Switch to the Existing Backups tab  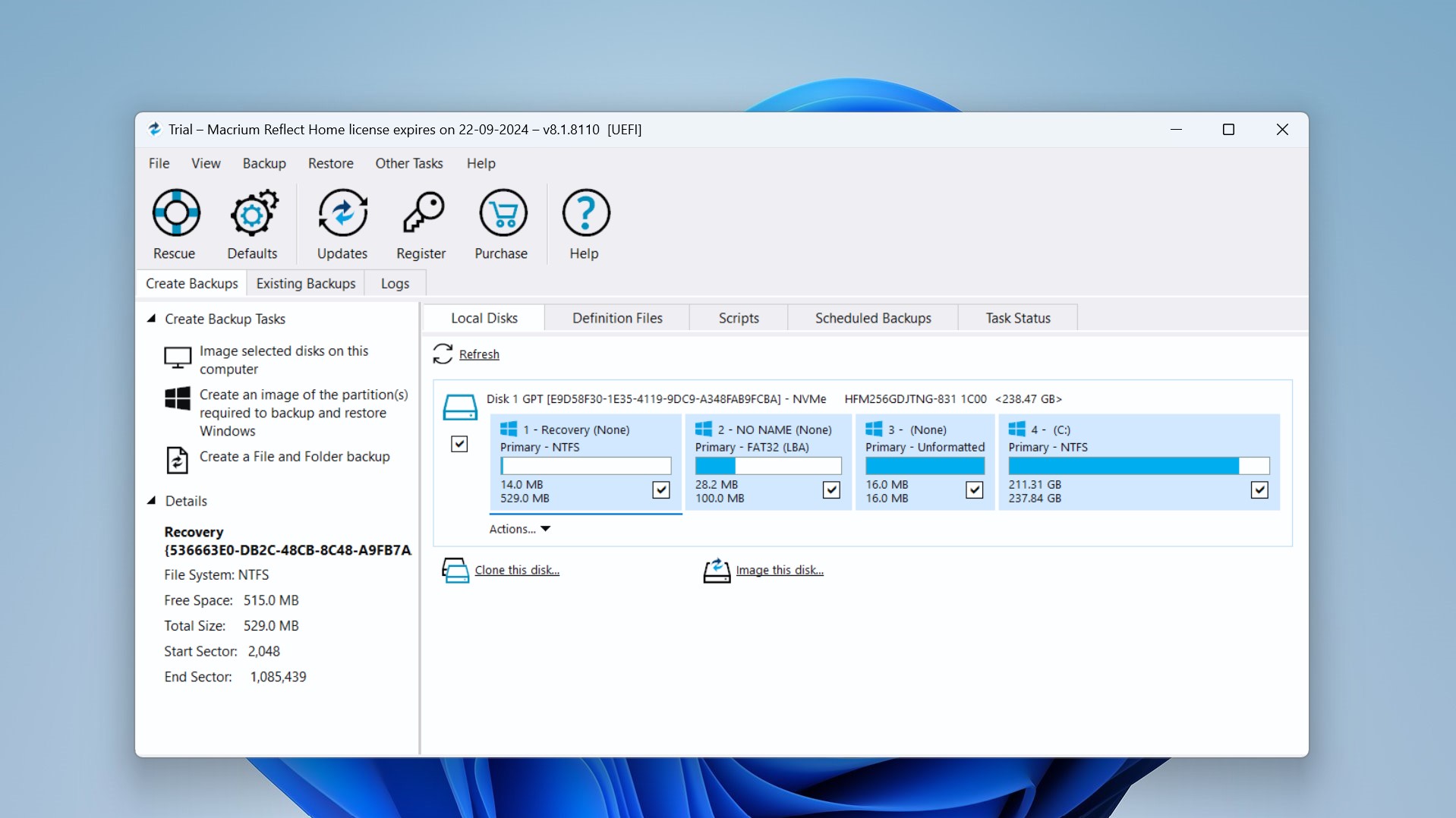click(x=306, y=283)
